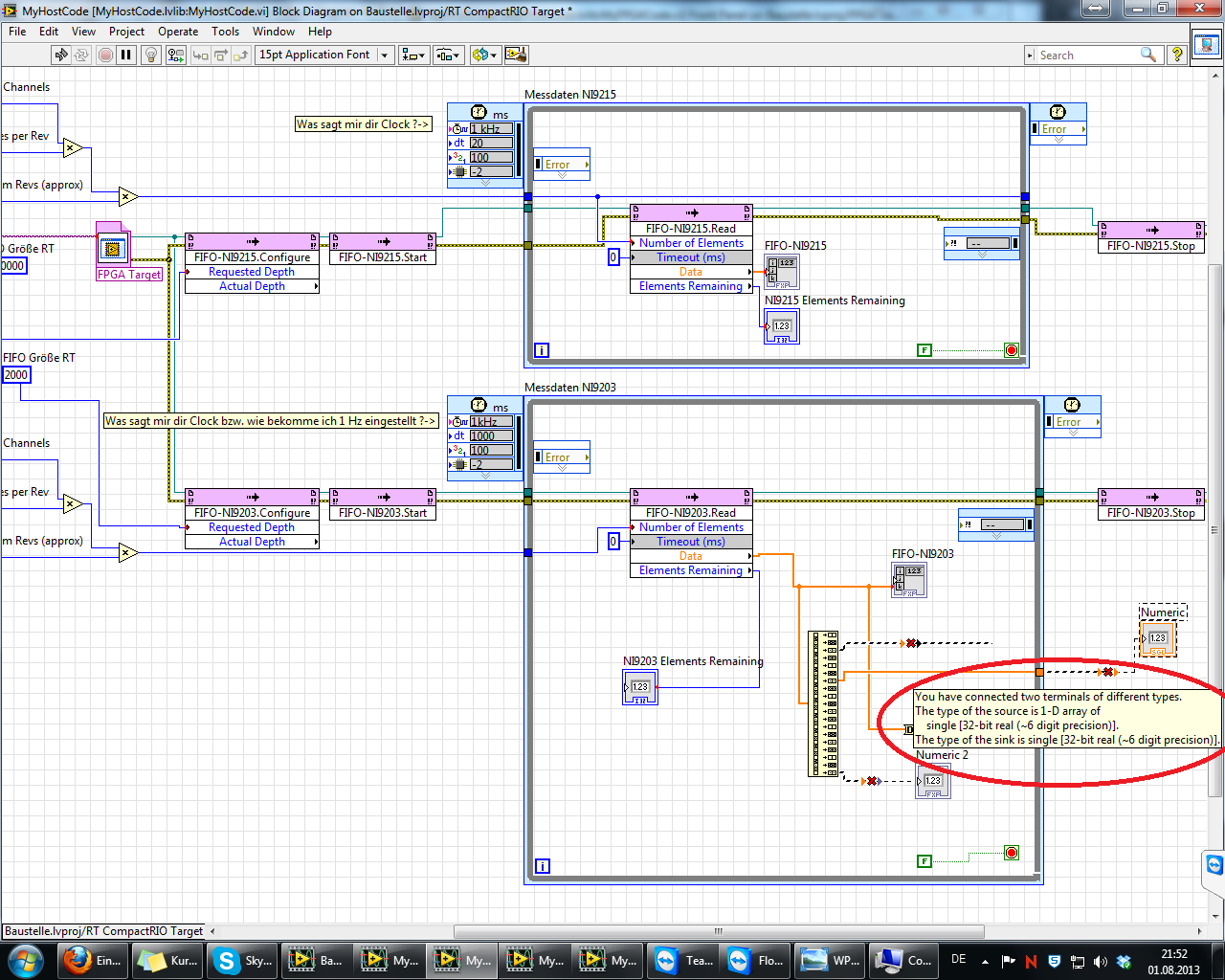
Task: Select the FIFO-NI9203 indicator terminal
Action: (x=909, y=581)
